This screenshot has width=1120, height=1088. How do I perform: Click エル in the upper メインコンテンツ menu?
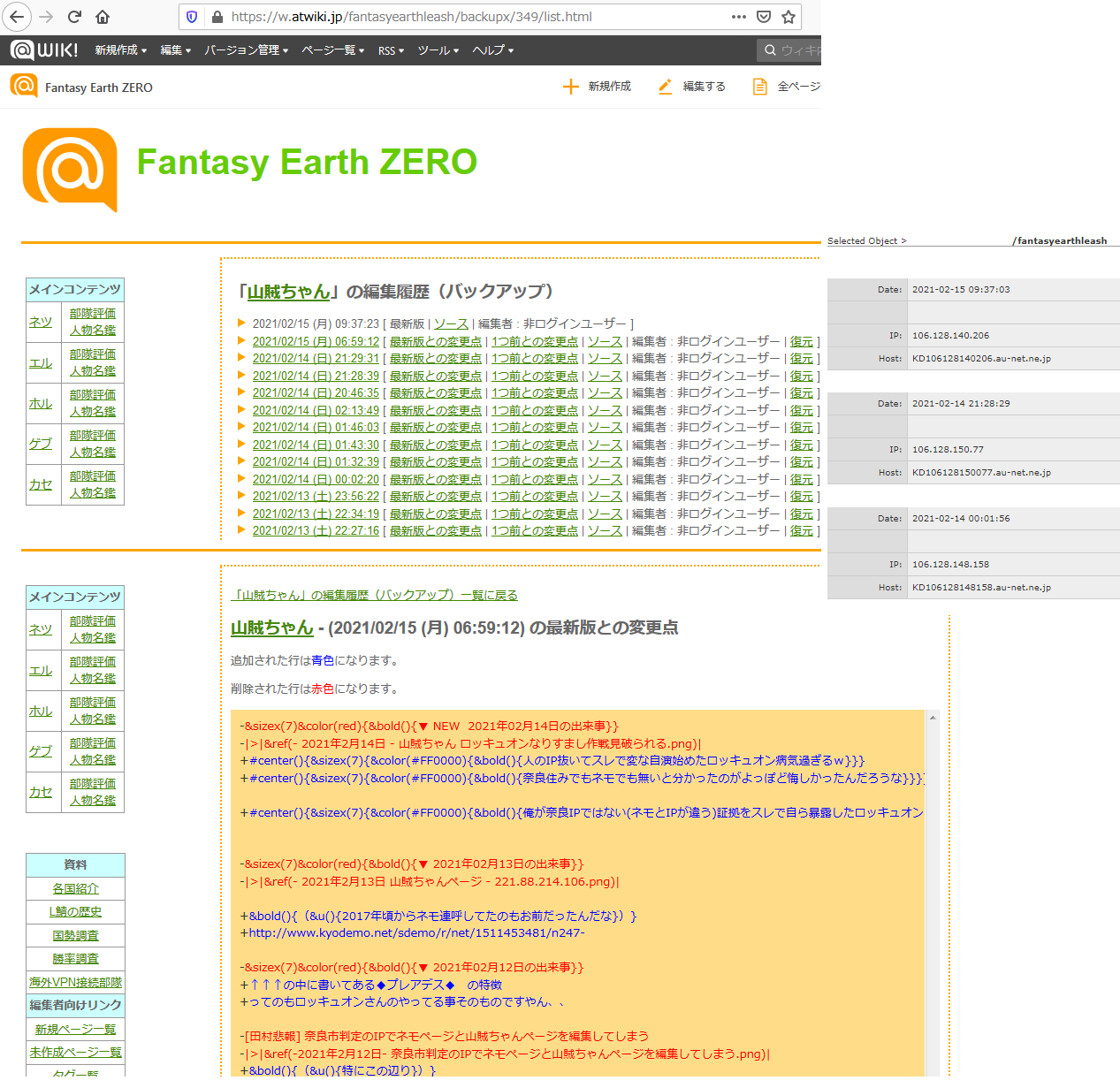[x=41, y=363]
